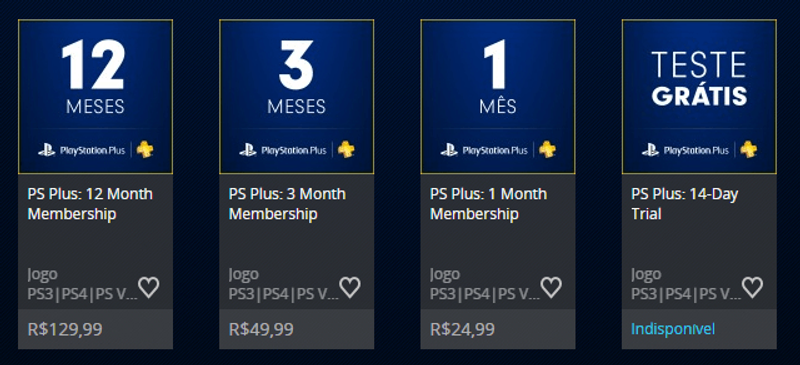Toggle heart icon on 14-Day Trial card
The image size is (800, 365).
(752, 287)
